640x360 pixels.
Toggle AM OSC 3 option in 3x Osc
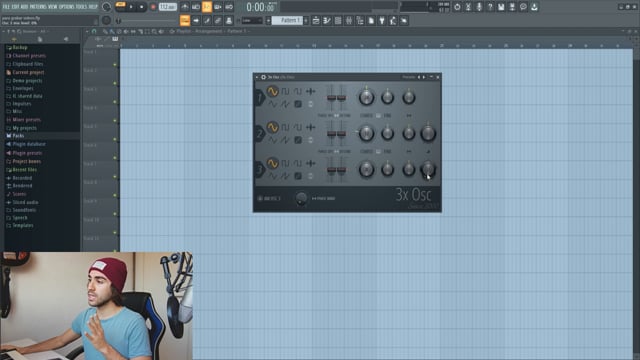269,198
